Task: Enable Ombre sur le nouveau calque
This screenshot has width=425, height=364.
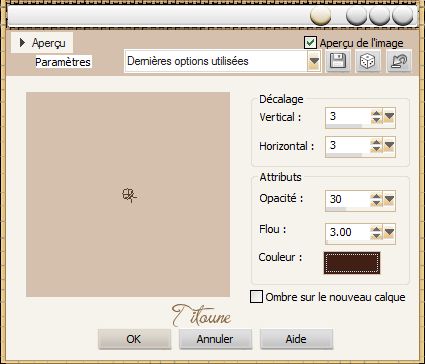Action: click(256, 297)
